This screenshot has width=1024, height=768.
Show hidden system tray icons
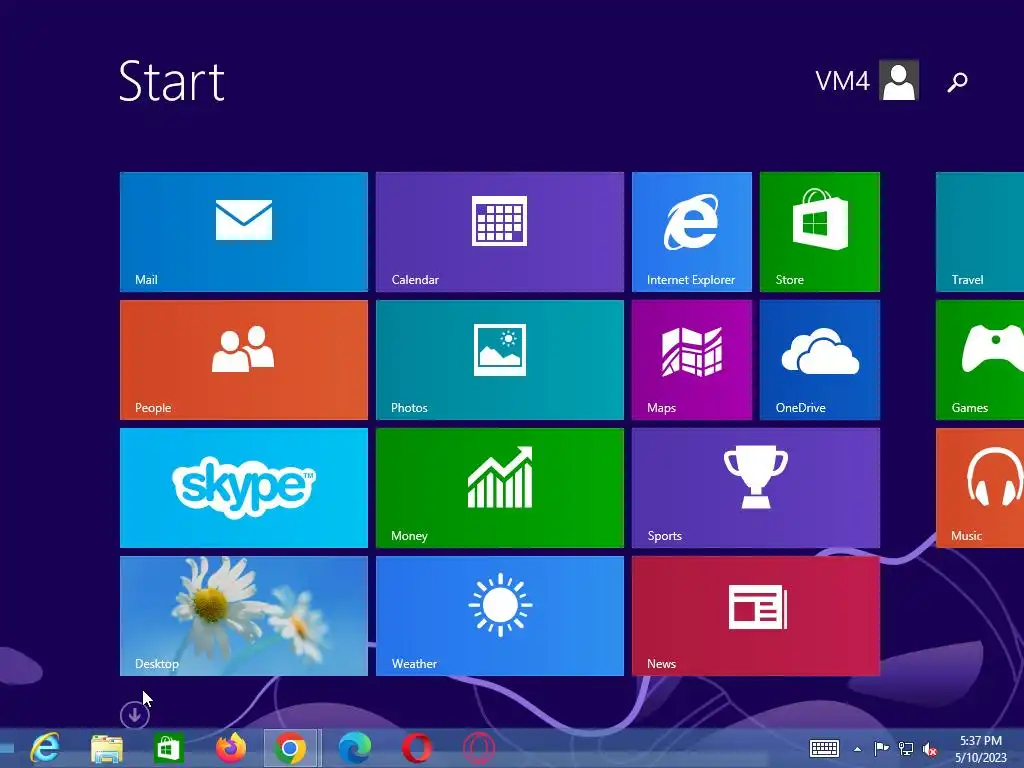(x=857, y=749)
